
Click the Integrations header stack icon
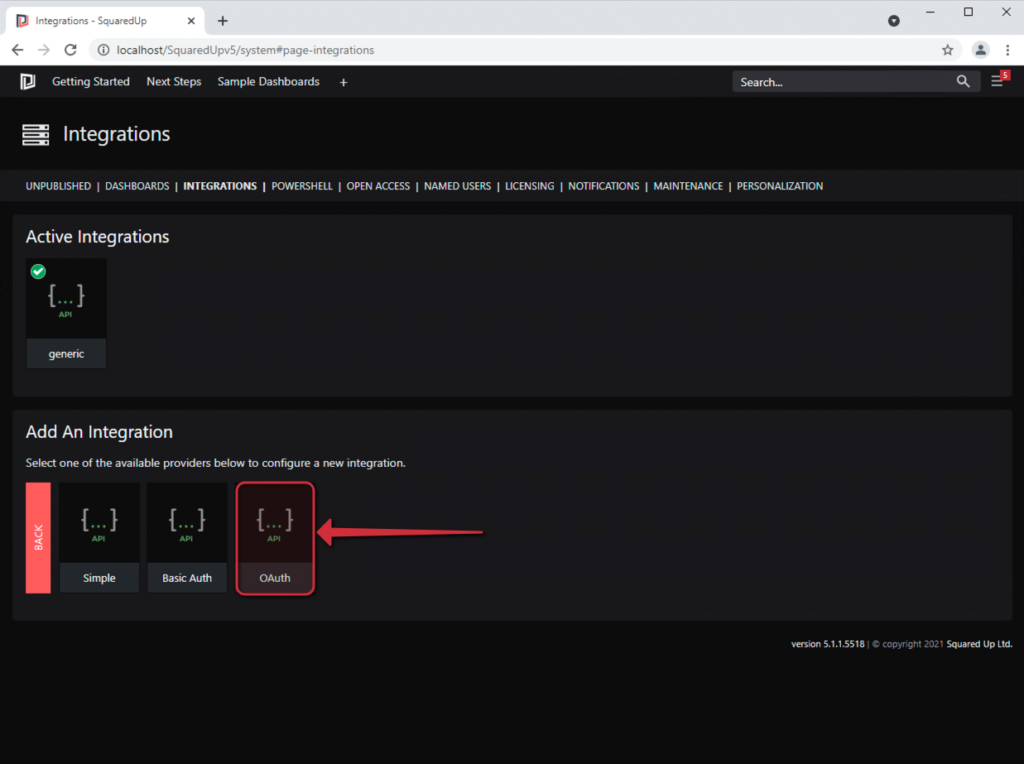click(35, 133)
